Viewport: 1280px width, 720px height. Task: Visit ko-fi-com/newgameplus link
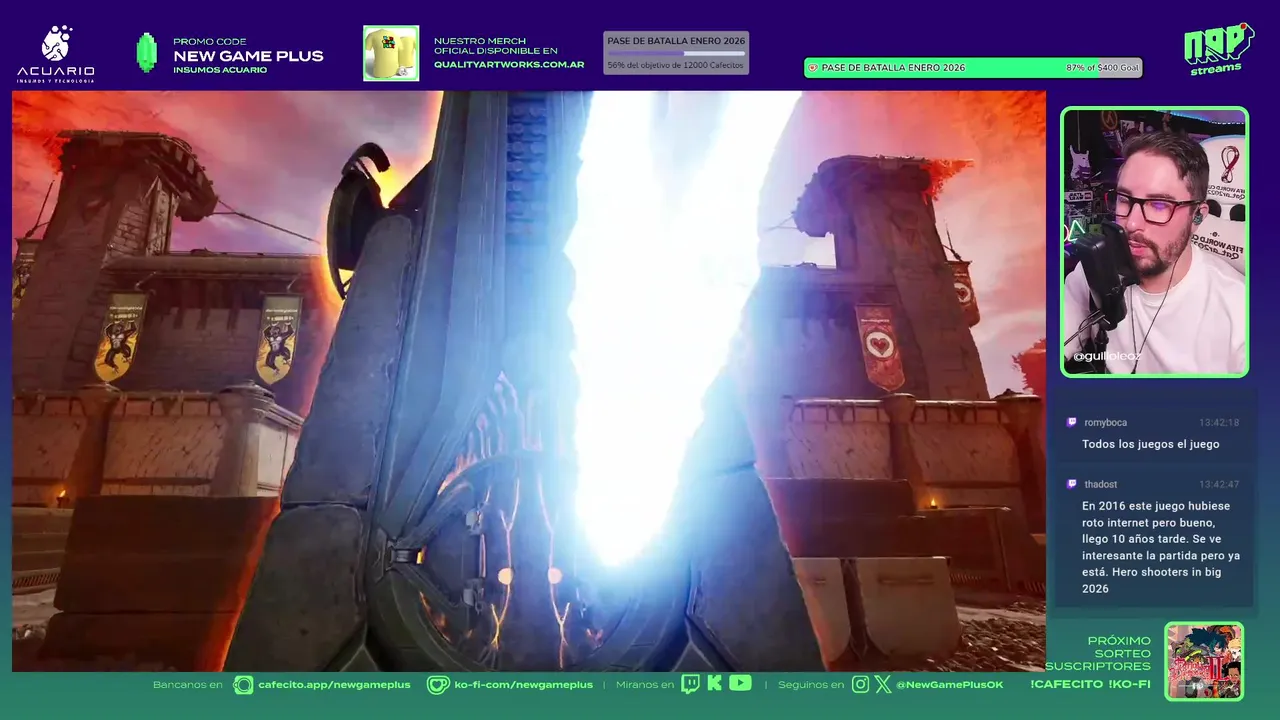524,684
